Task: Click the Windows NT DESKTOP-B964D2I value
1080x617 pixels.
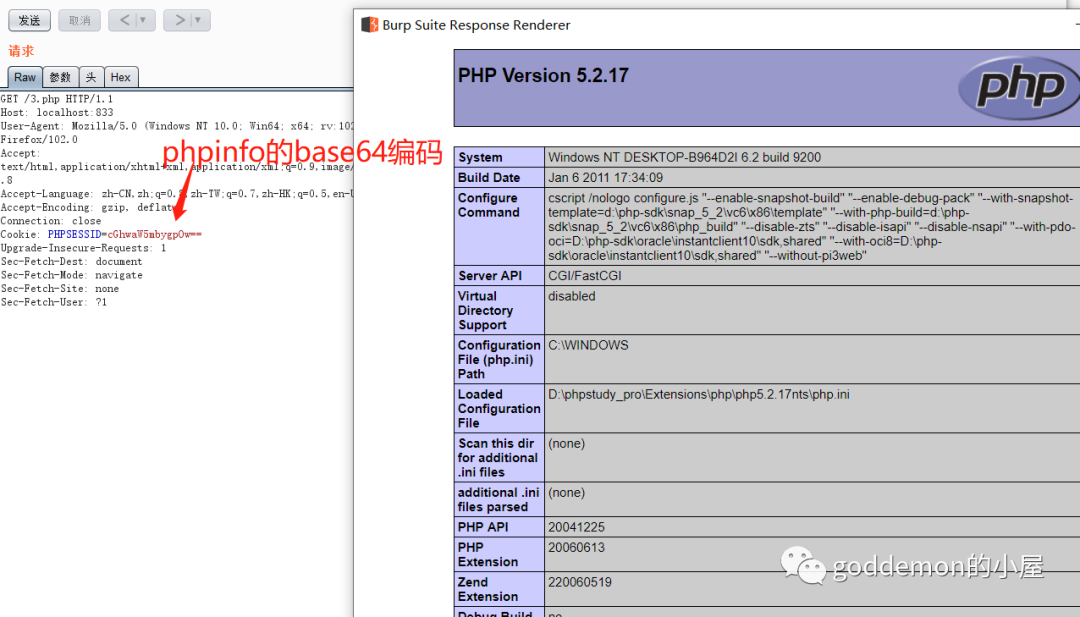Action: pos(685,157)
